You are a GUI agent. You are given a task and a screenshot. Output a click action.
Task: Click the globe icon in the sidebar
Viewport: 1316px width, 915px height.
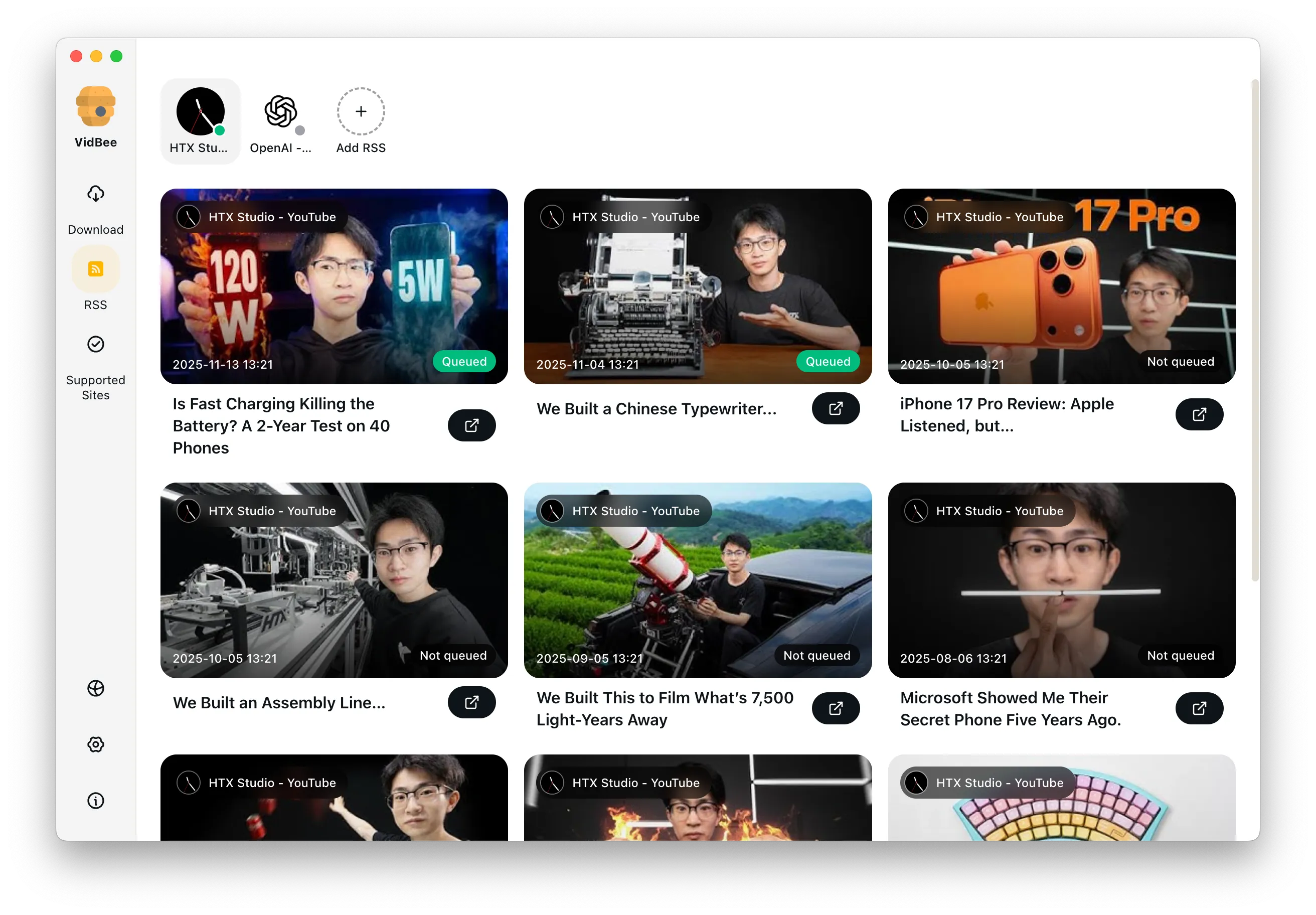95,688
